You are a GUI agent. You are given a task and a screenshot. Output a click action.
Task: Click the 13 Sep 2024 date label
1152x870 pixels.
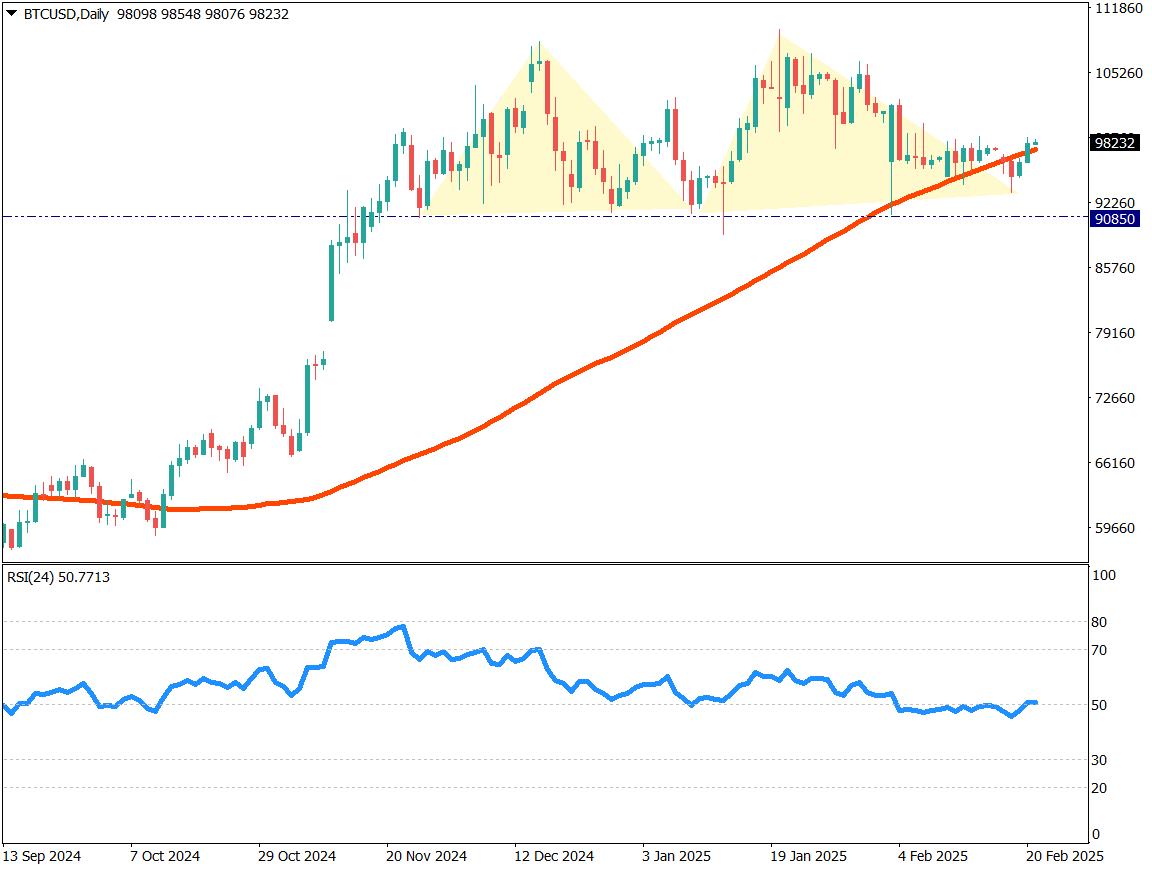click(x=42, y=857)
